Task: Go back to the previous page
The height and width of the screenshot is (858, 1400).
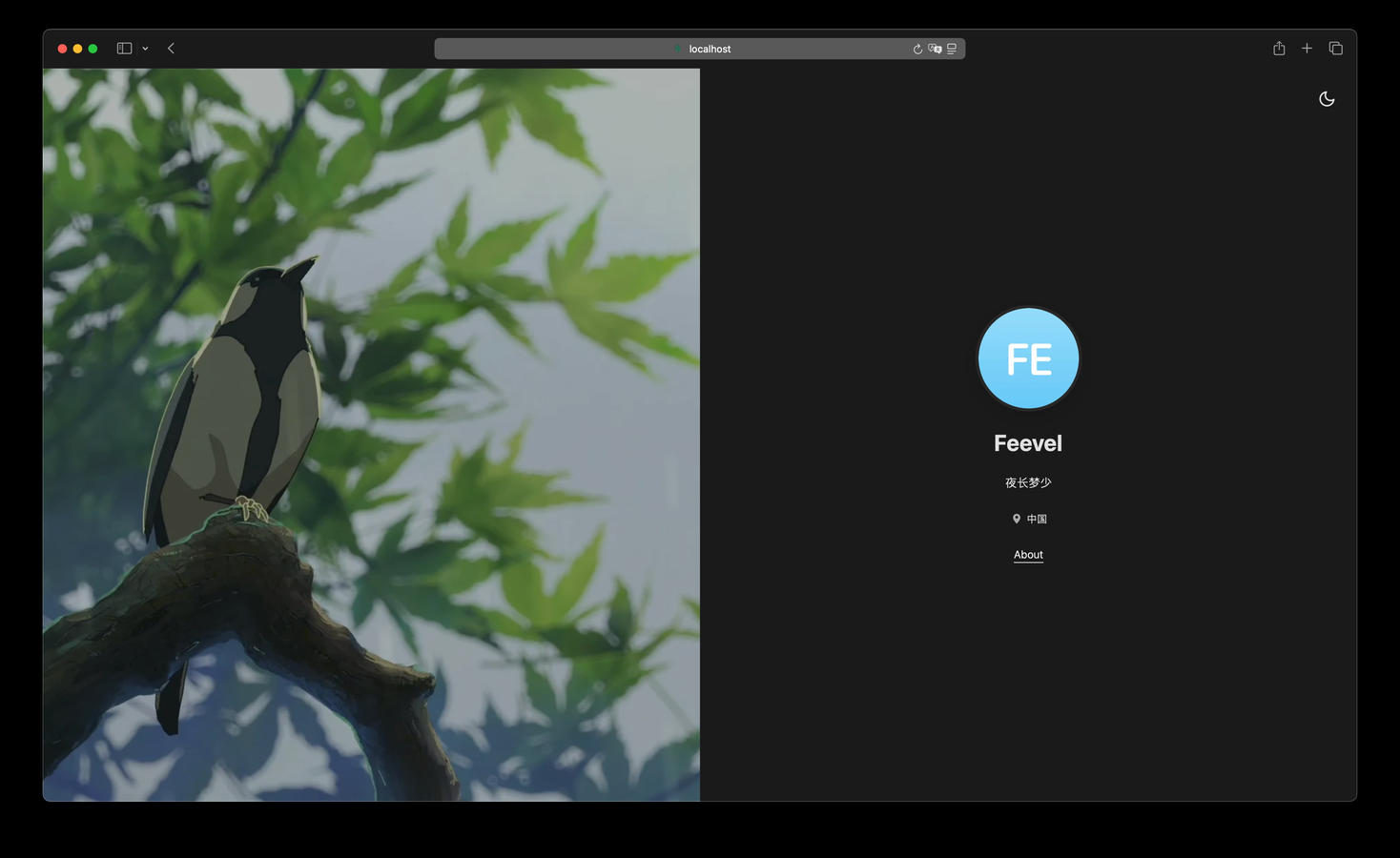Action: coord(171,49)
